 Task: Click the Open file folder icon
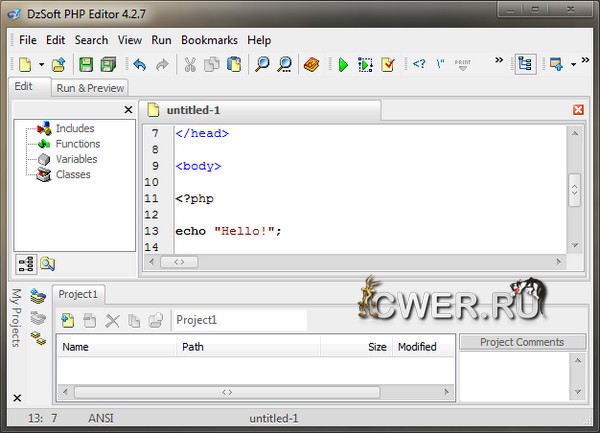coord(59,65)
